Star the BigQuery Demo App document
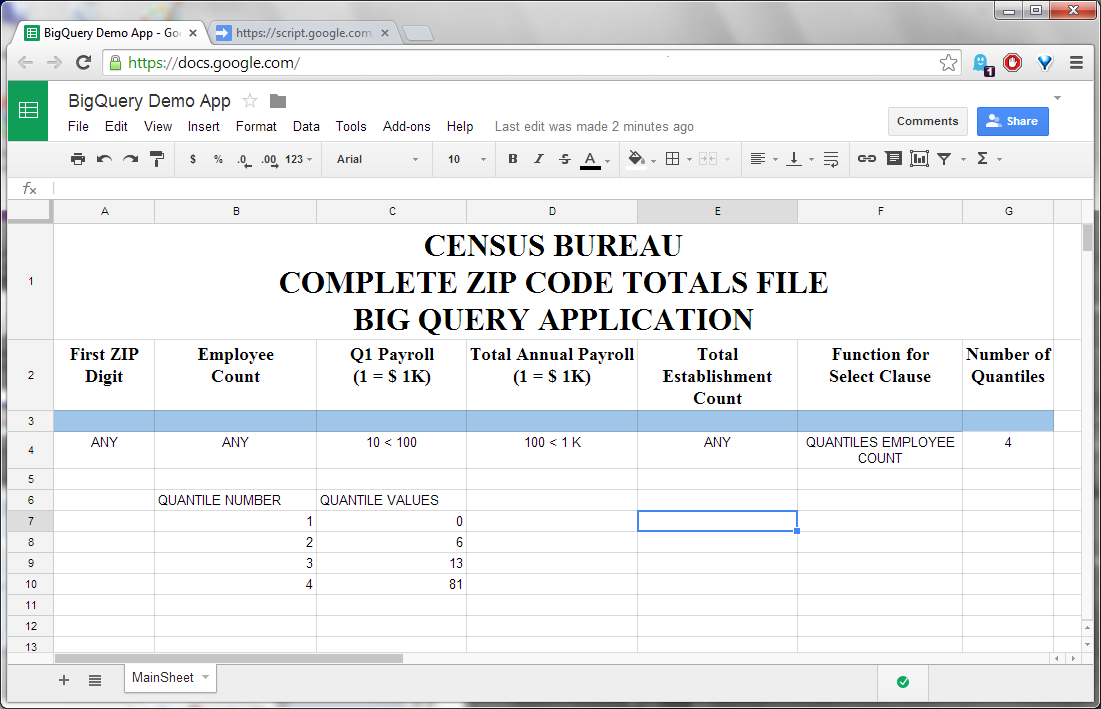Viewport: 1101px width, 709px height. point(250,101)
